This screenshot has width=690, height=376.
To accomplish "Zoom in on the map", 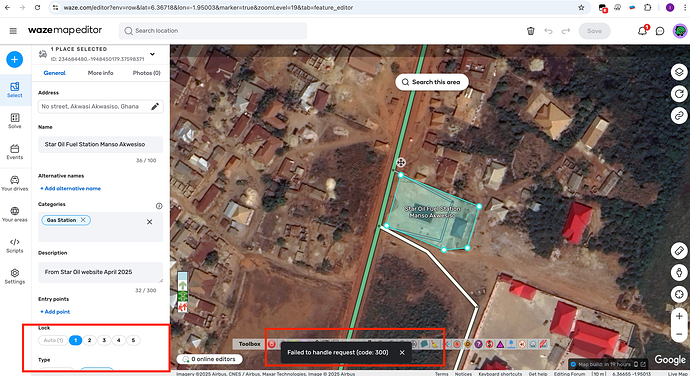I will (679, 316).
